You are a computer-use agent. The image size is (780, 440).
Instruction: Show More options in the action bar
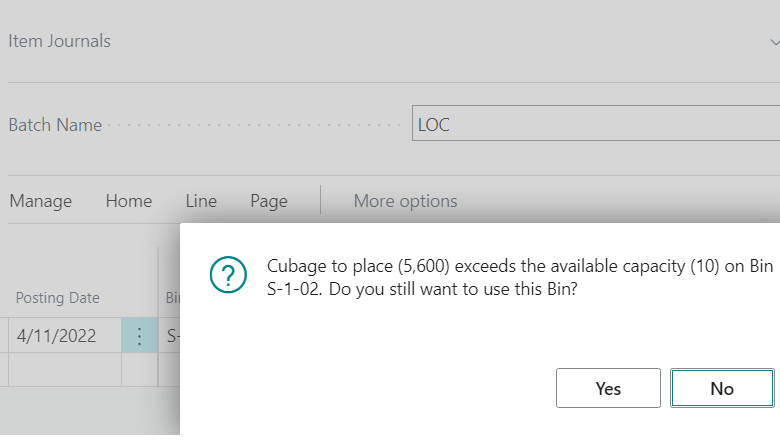(405, 201)
